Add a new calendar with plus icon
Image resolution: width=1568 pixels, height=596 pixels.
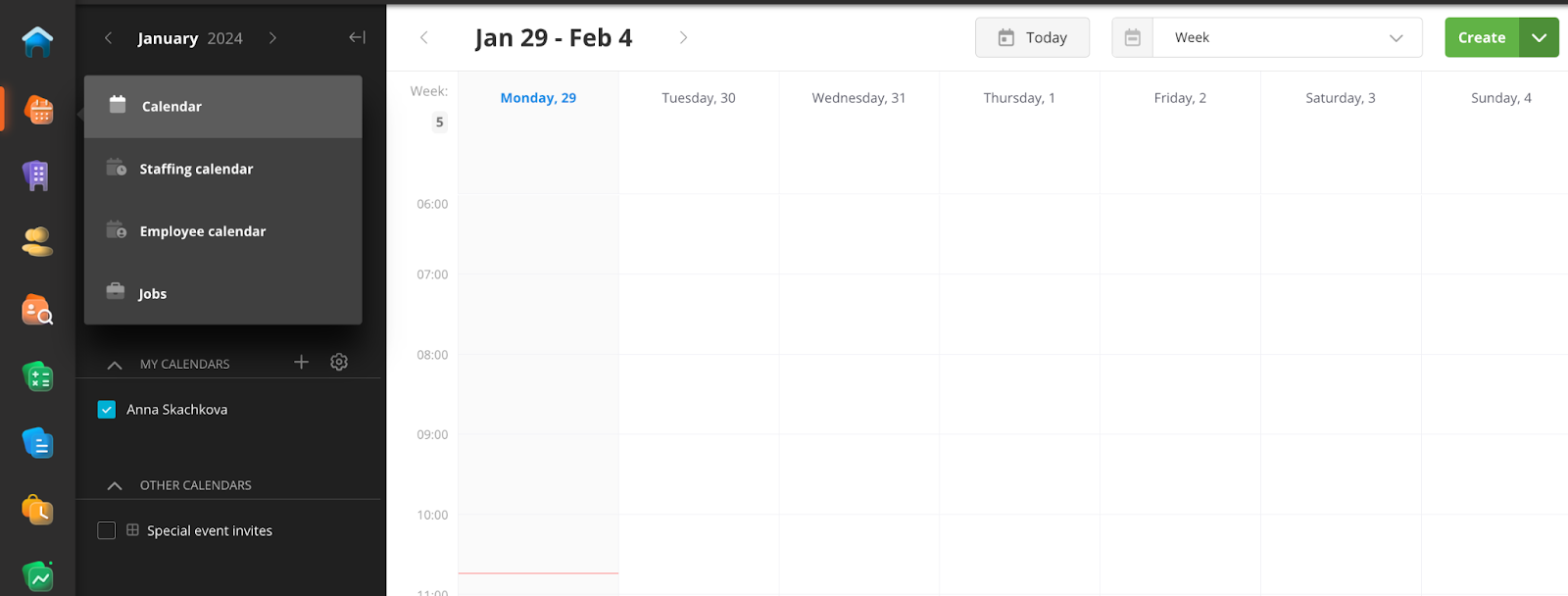[301, 362]
